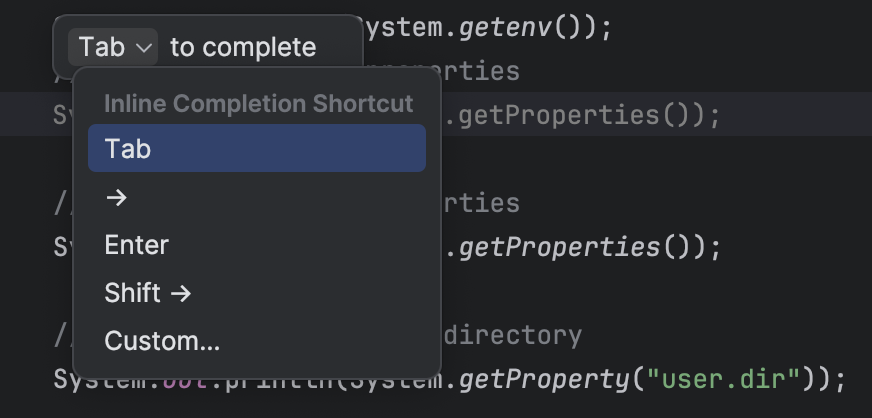Open the Custom... shortcut option
The image size is (872, 418).
click(x=162, y=341)
